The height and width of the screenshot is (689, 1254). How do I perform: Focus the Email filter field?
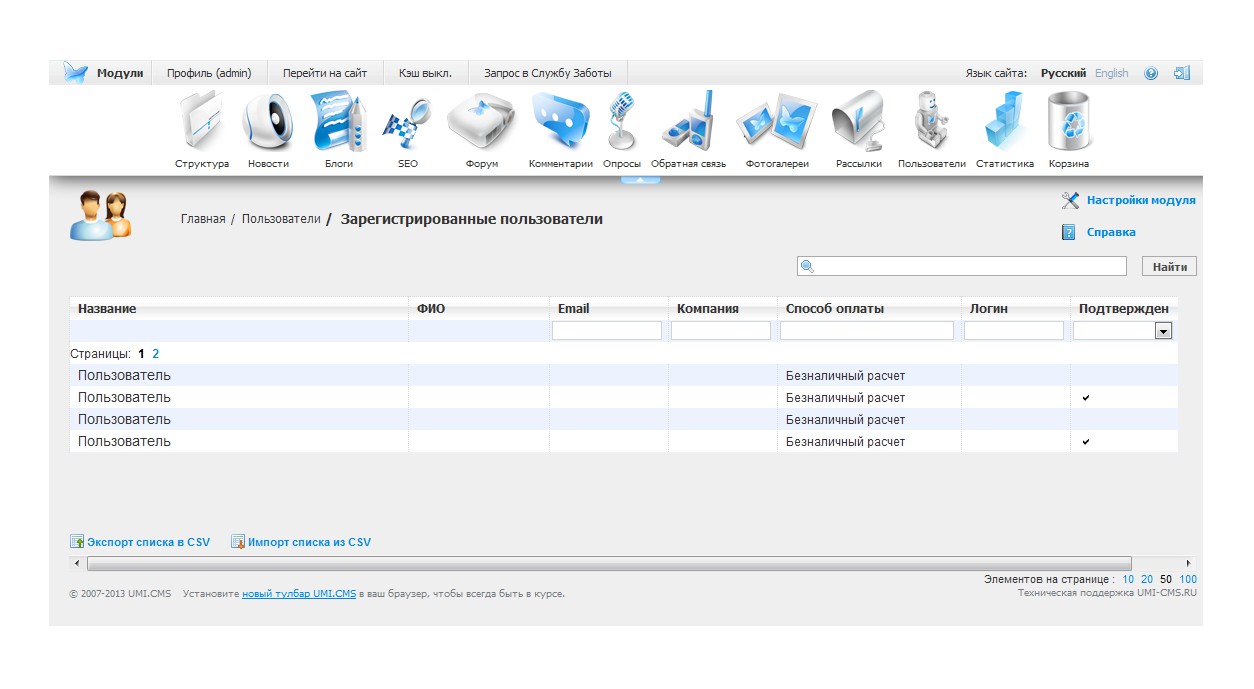tap(607, 330)
